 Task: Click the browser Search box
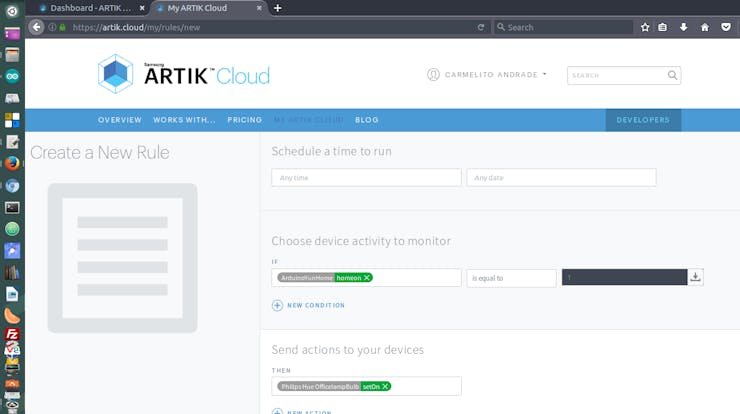(x=564, y=27)
